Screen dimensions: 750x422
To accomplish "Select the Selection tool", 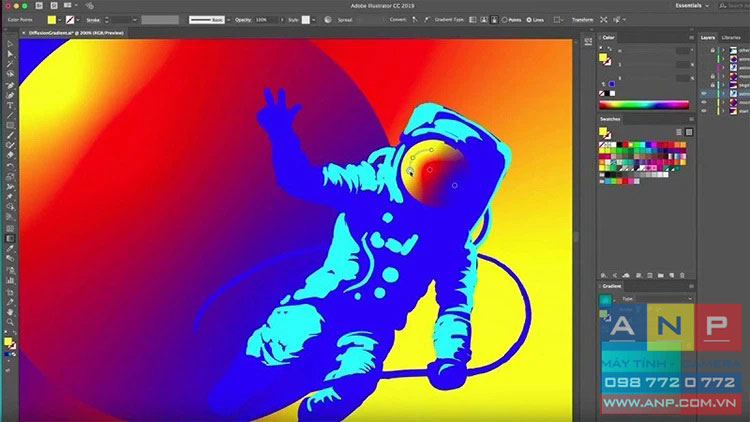I will pos(10,44).
